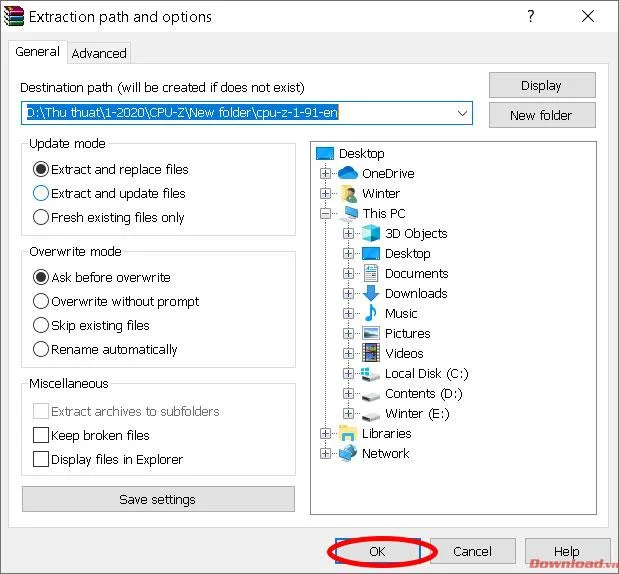Select the Documents label in tree

416,274
